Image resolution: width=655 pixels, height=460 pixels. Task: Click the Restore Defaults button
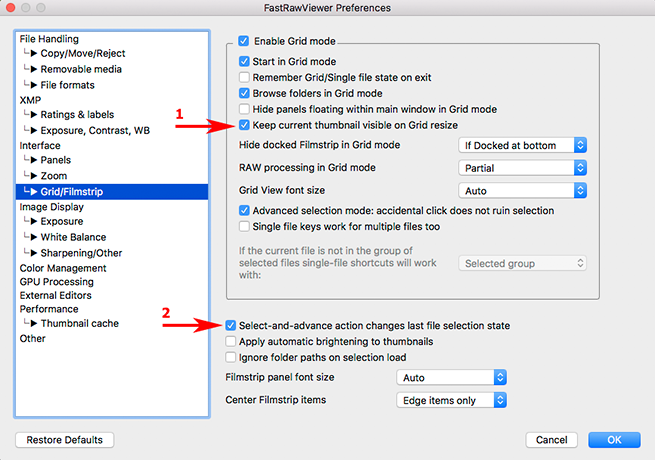click(65, 440)
